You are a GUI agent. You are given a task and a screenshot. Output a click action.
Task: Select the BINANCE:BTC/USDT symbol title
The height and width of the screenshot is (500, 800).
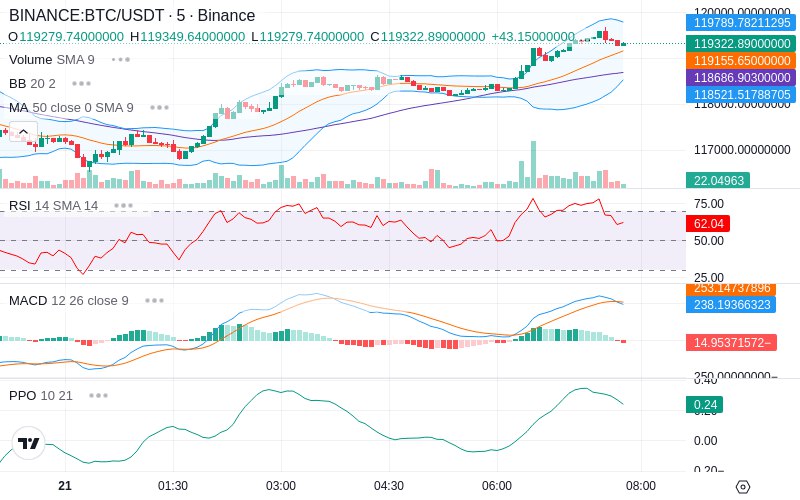pos(87,15)
